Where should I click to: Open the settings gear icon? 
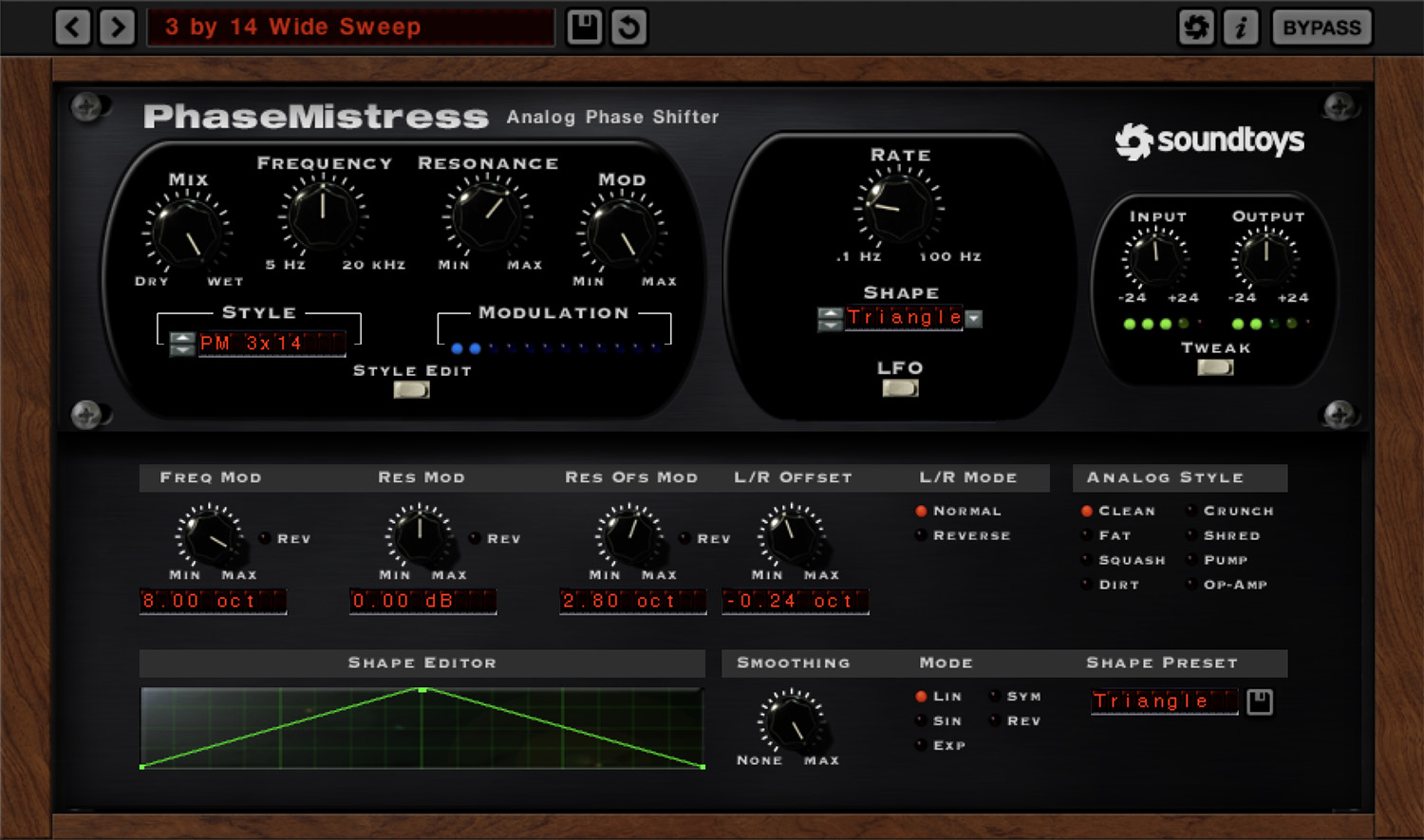(1196, 27)
